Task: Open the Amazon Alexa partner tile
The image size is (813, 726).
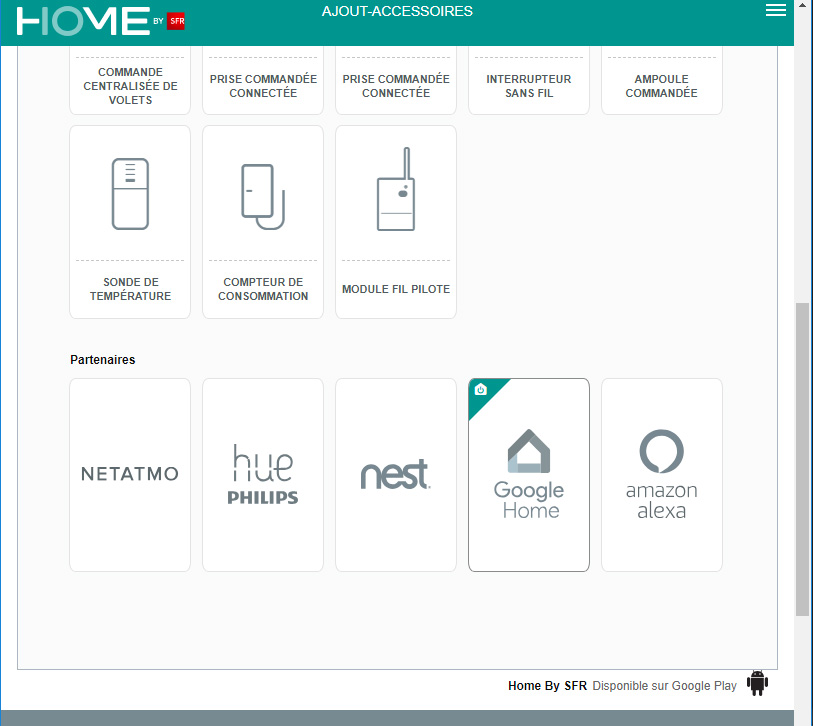Action: (662, 474)
